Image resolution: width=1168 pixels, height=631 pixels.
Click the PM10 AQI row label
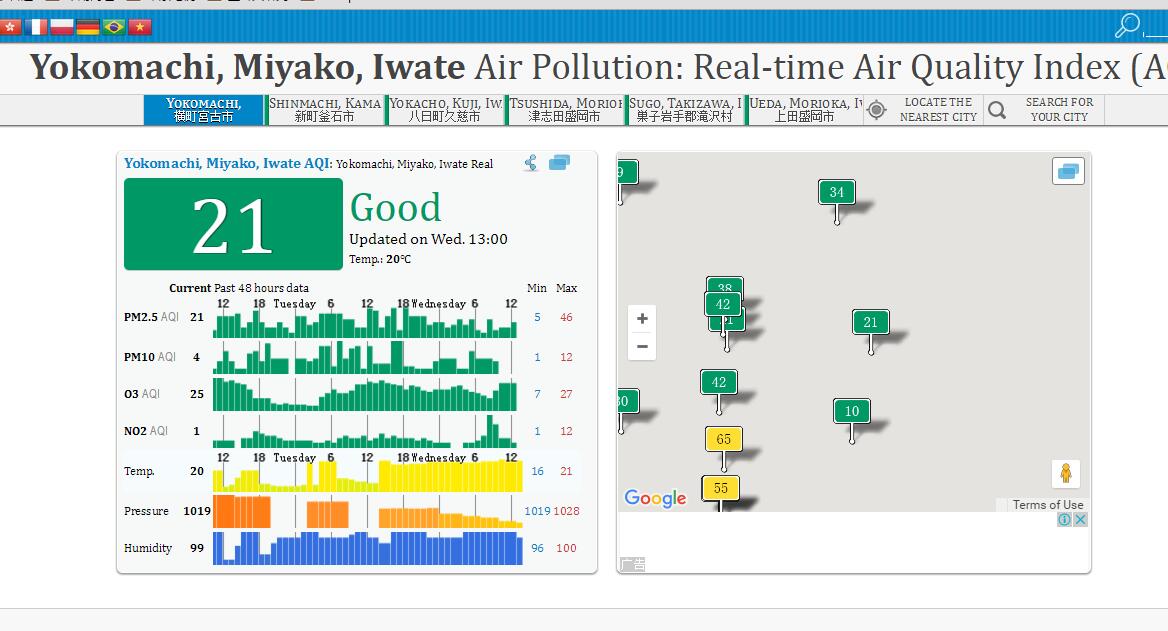pos(150,357)
